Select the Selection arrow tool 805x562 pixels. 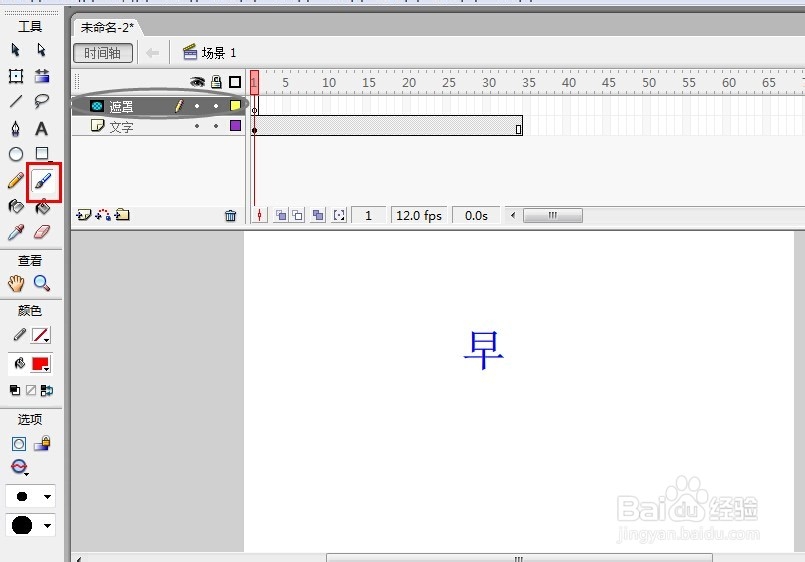pyautogui.click(x=15, y=50)
